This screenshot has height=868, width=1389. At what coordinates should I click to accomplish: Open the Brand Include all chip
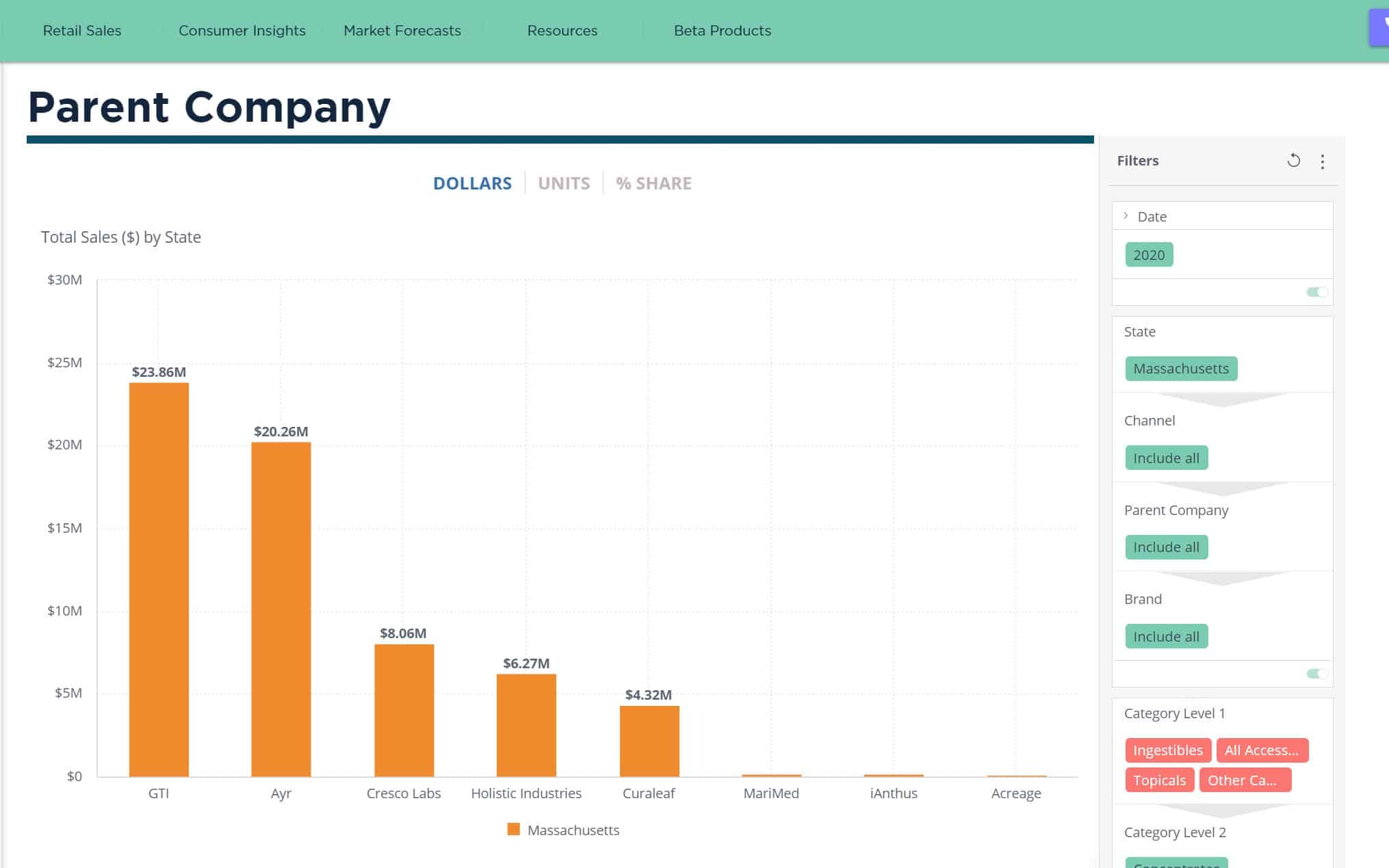1167,636
